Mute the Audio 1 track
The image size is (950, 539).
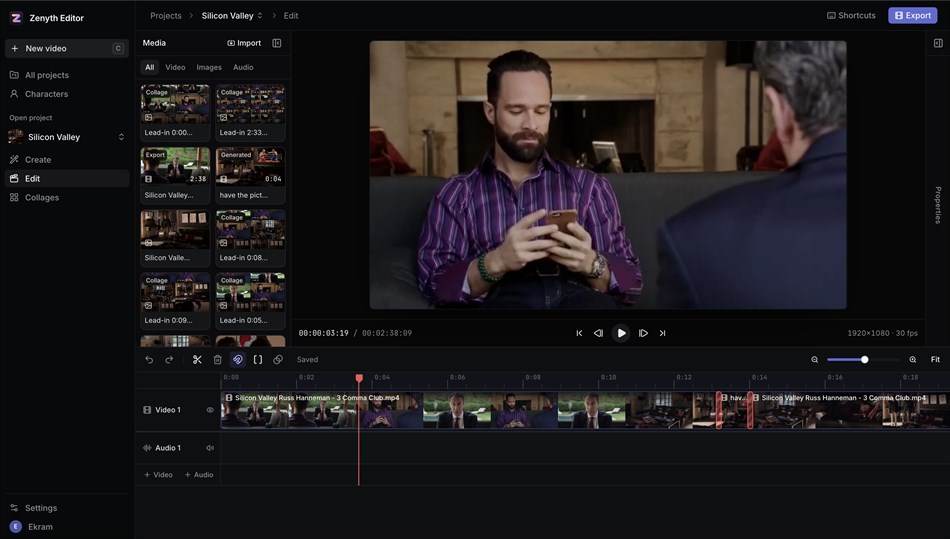coord(210,448)
